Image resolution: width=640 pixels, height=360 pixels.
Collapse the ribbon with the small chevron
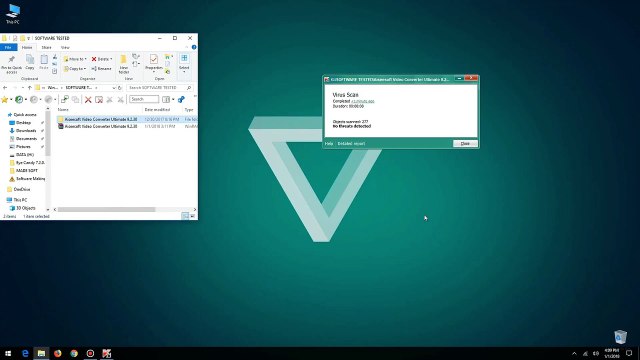coord(187,47)
